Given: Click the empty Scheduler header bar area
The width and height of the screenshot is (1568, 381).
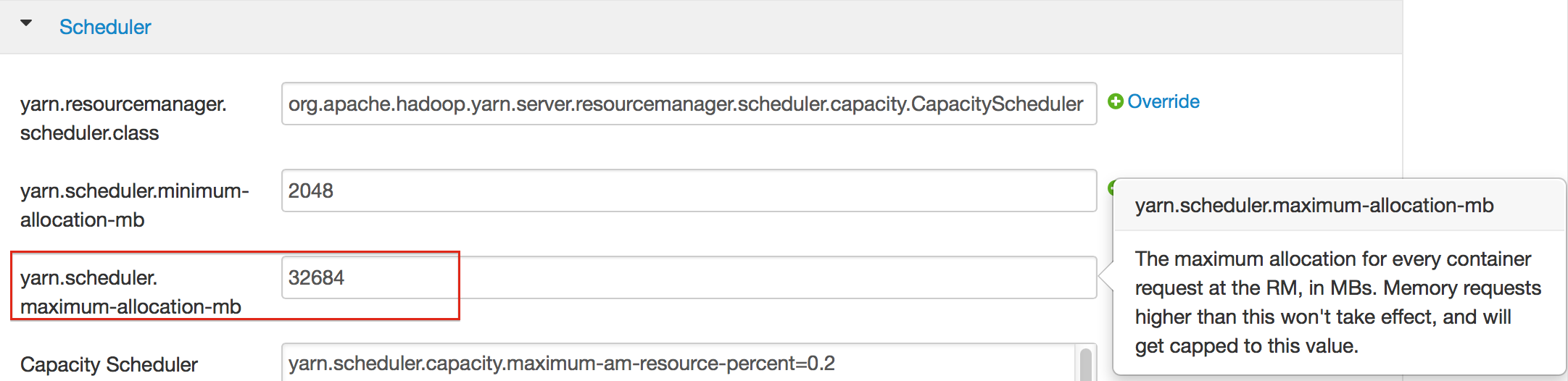Looking at the screenshot, I should pos(725,28).
